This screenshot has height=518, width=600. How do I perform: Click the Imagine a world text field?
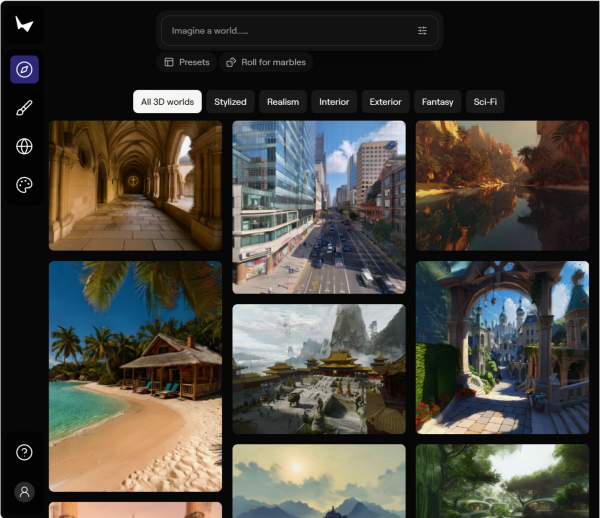pyautogui.click(x=290, y=31)
